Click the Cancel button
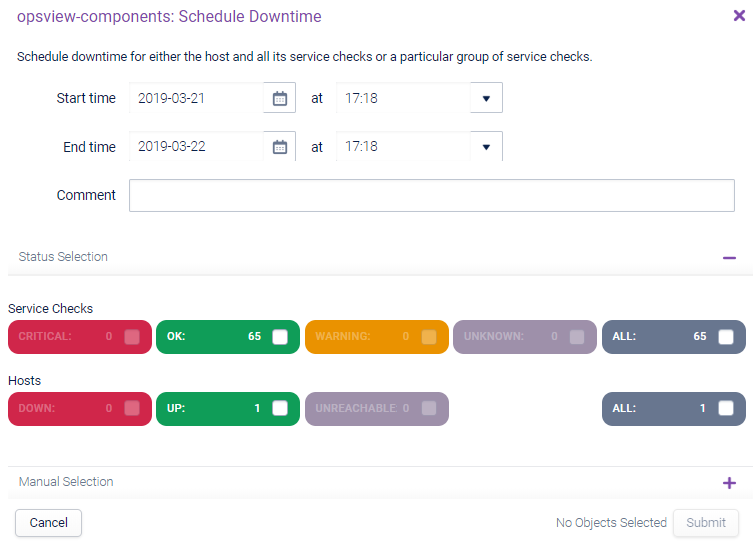Screen dimensions: 754x547 click(x=49, y=522)
